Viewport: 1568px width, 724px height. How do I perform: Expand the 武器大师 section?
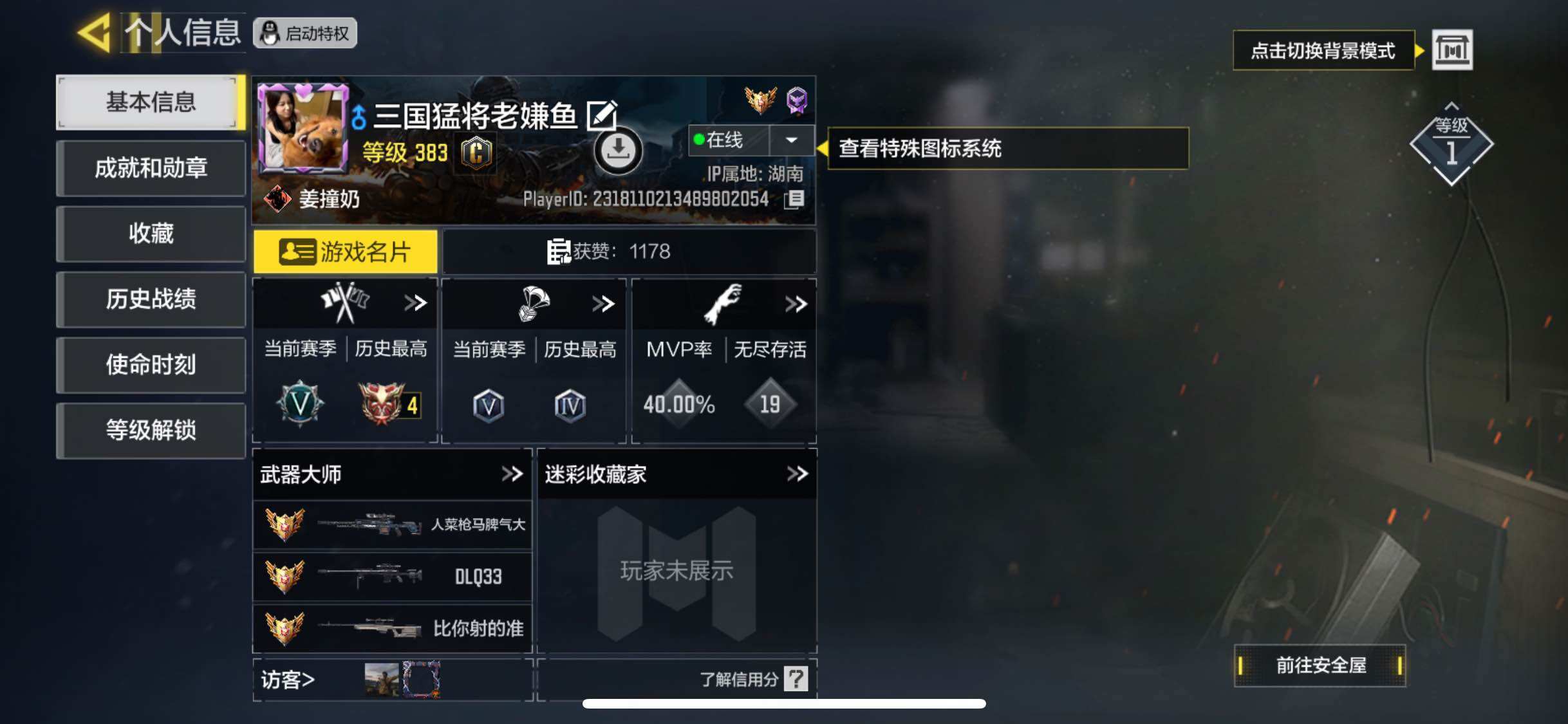pyautogui.click(x=512, y=474)
